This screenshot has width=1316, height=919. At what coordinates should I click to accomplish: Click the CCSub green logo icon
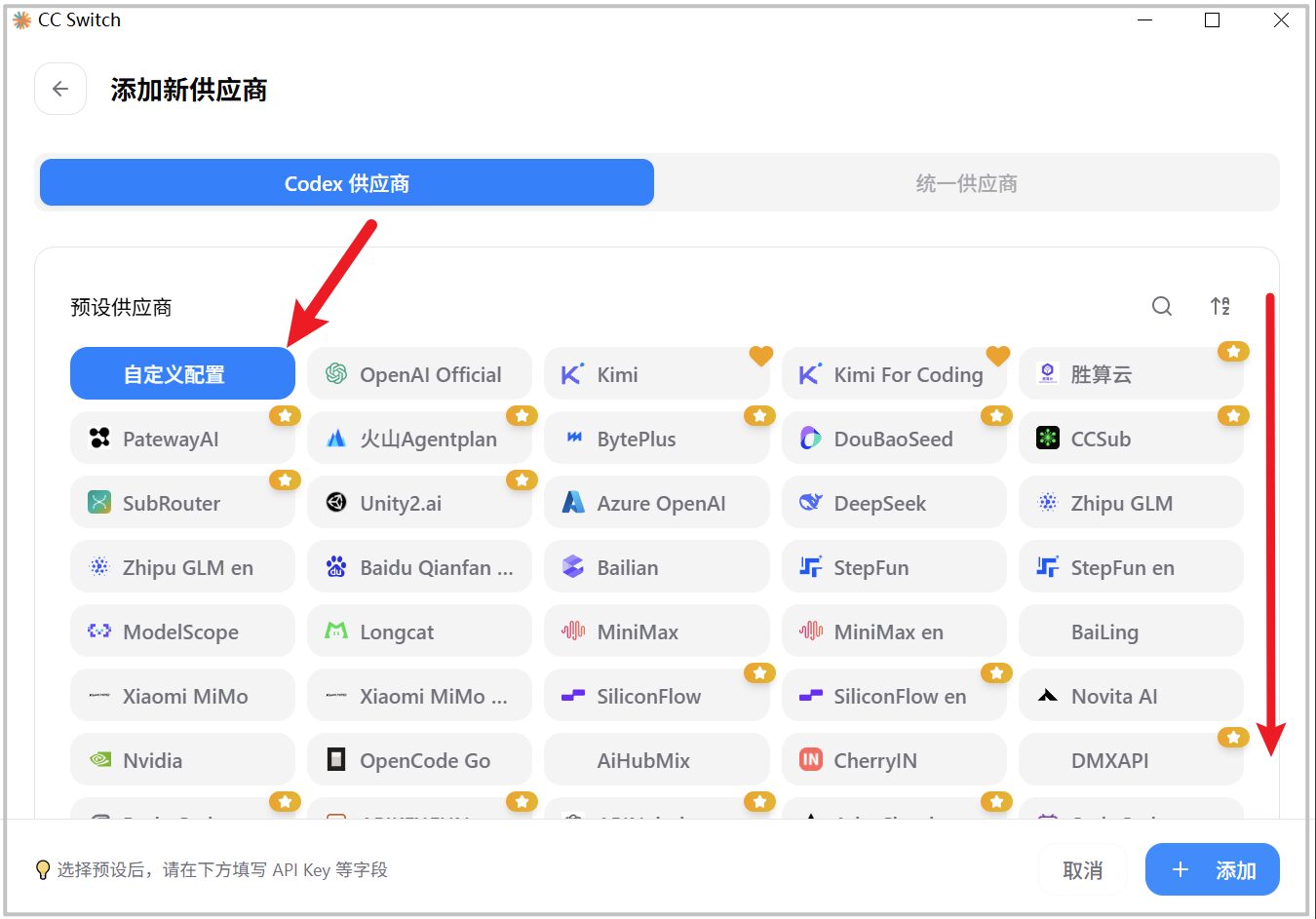(1048, 439)
